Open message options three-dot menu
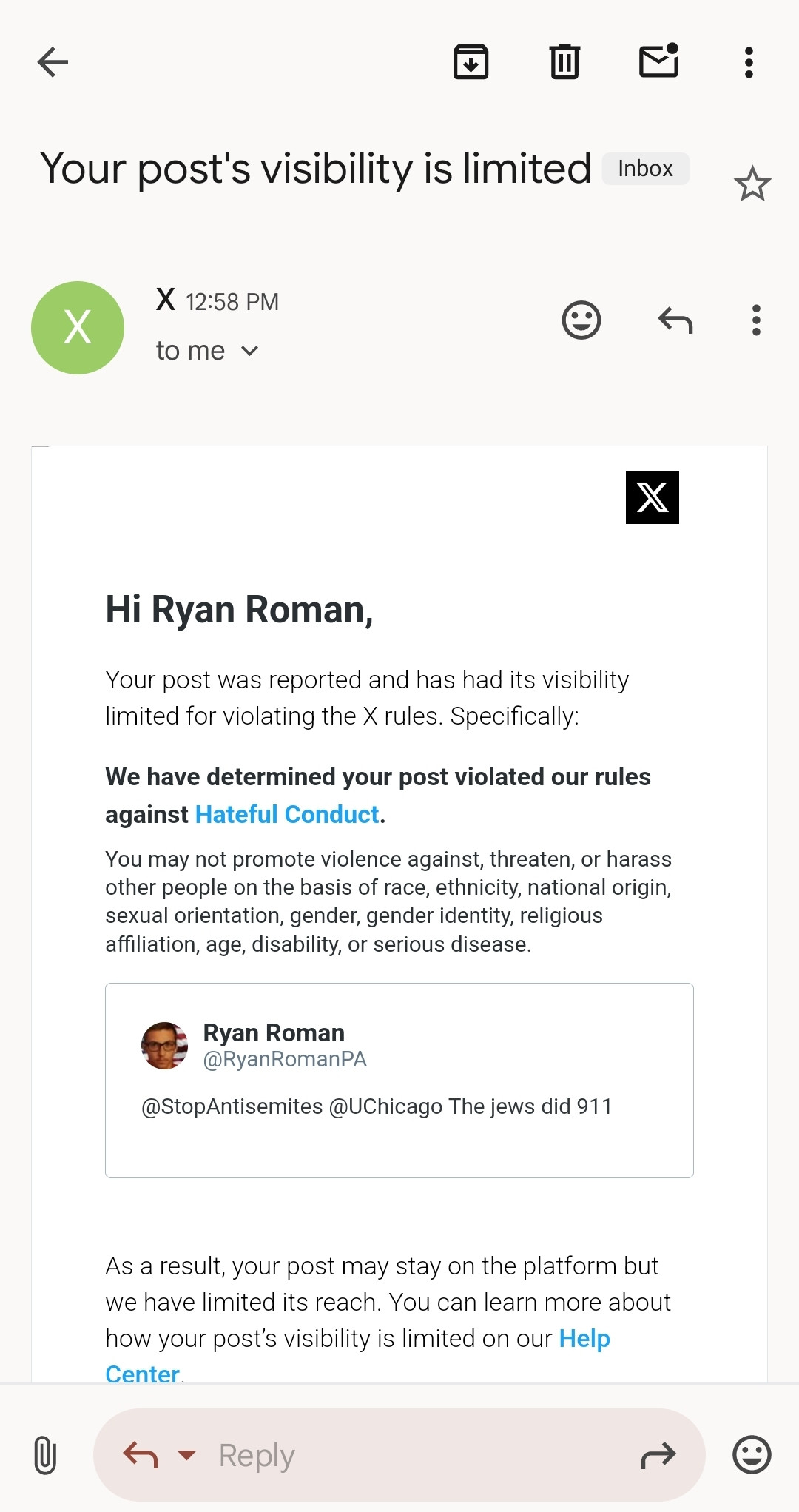 [x=756, y=320]
